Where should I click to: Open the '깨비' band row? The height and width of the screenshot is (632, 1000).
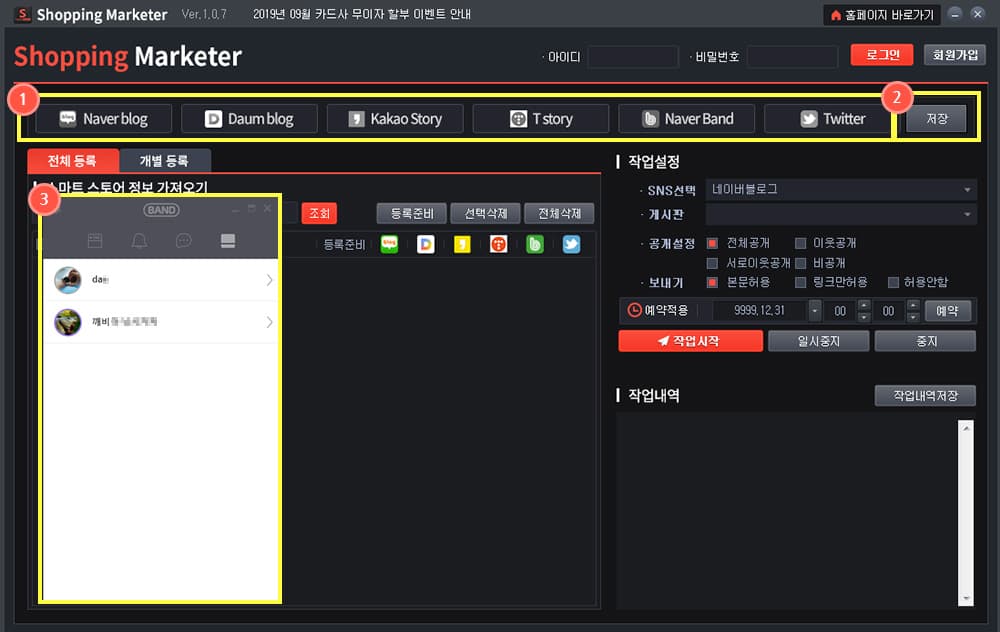coord(161,322)
